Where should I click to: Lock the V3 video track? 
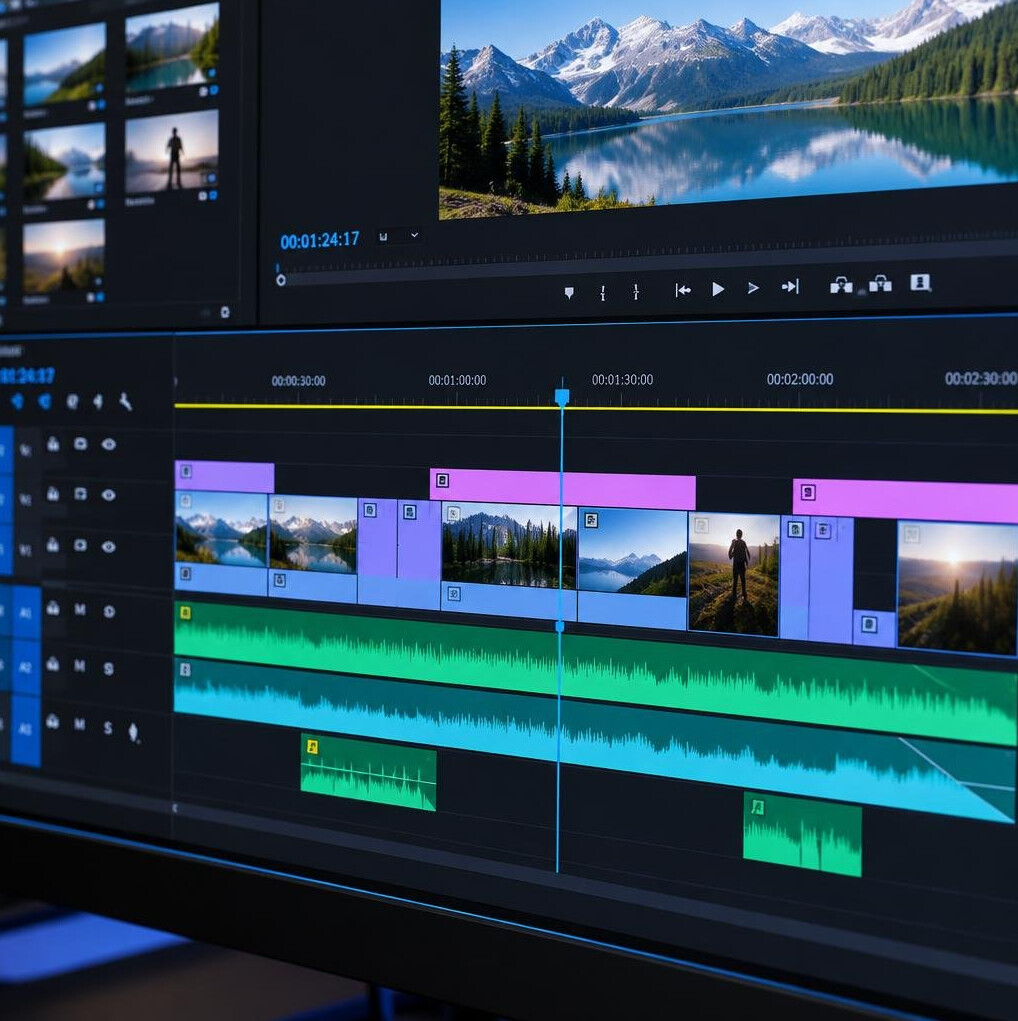[53, 444]
